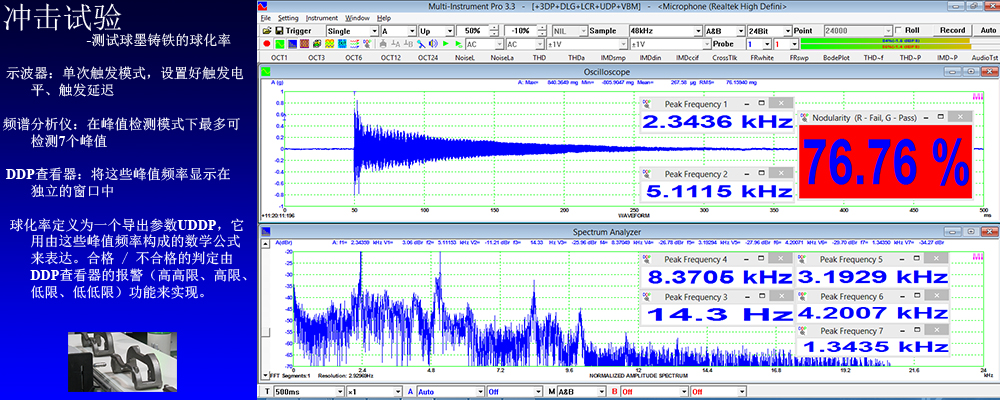Image resolution: width=1000 pixels, height=400 pixels.
Task: Click the Save floppy disk icon
Action: coord(279,31)
